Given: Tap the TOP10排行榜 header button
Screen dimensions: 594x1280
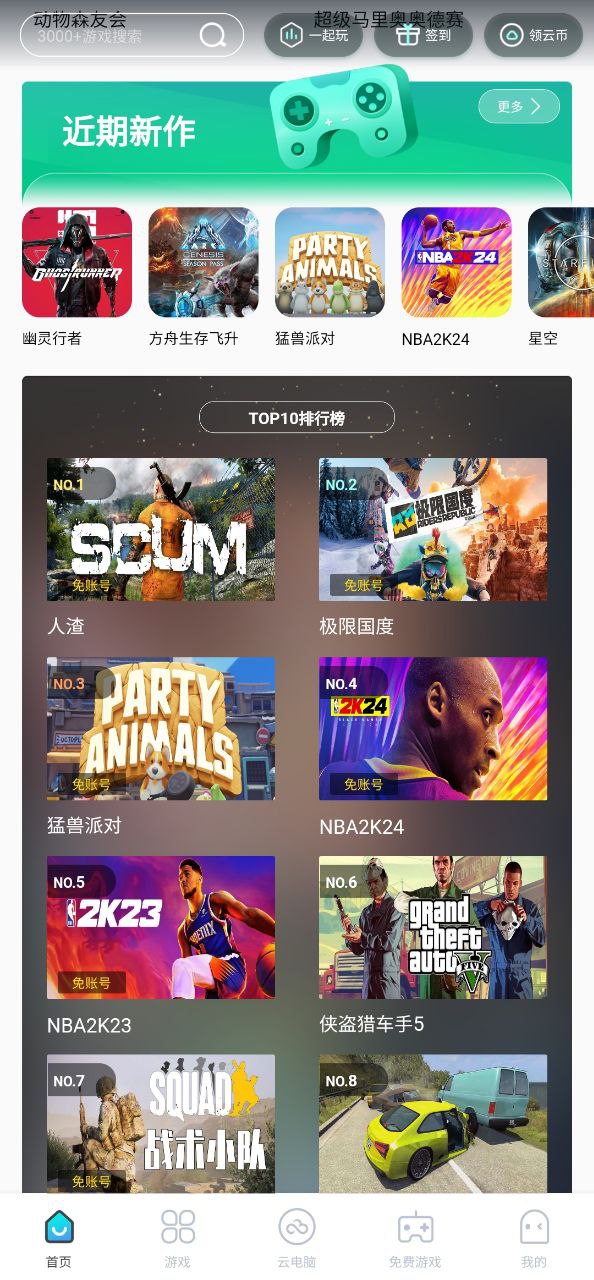Looking at the screenshot, I should [x=297, y=418].
